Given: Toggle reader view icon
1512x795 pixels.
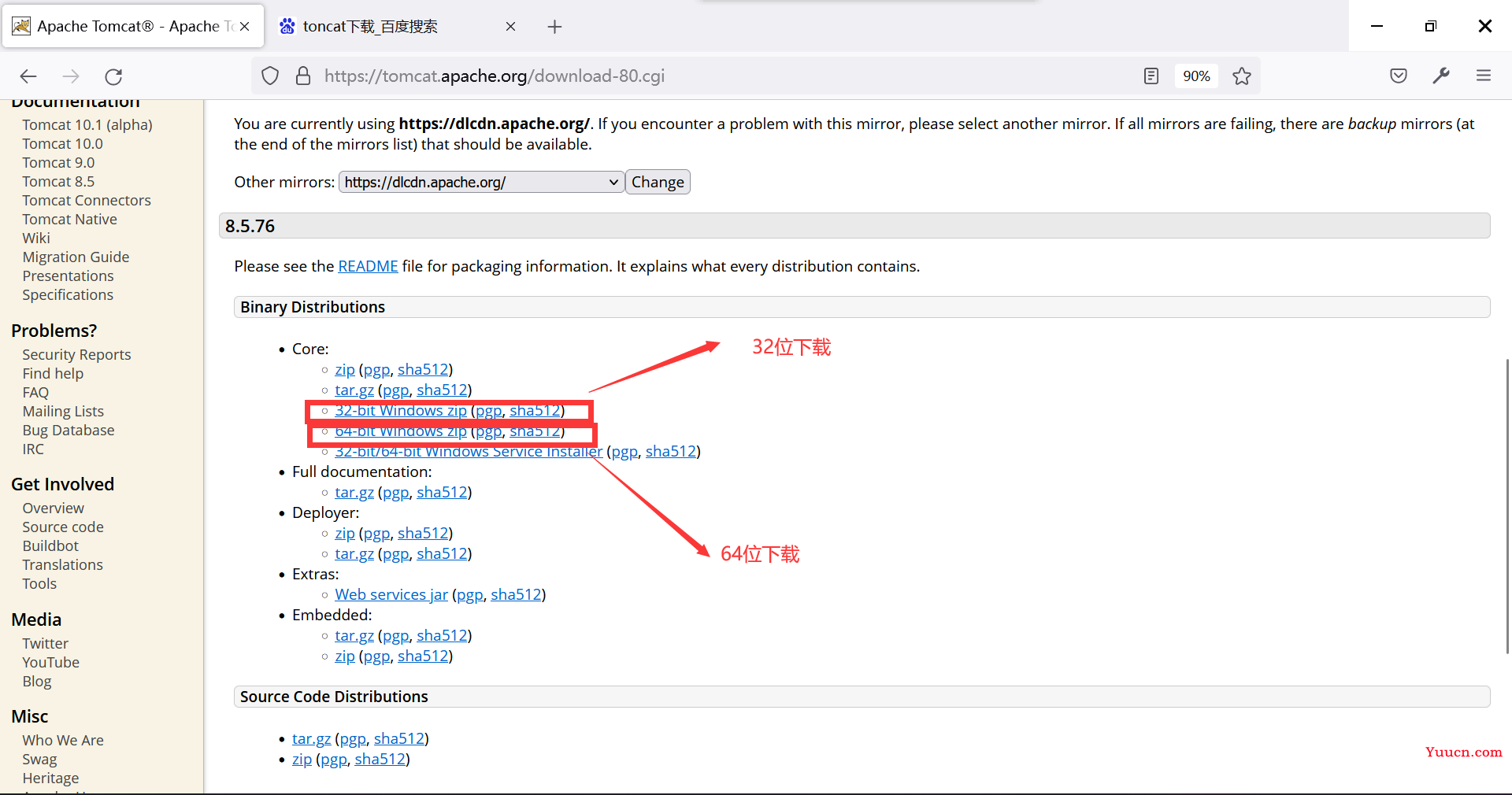Looking at the screenshot, I should pyautogui.click(x=1151, y=76).
